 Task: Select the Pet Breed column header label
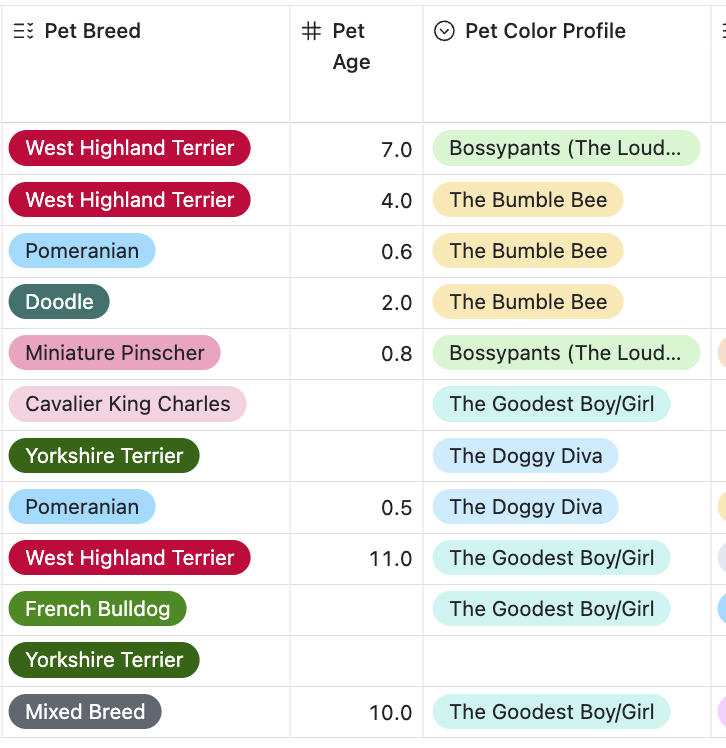click(92, 31)
